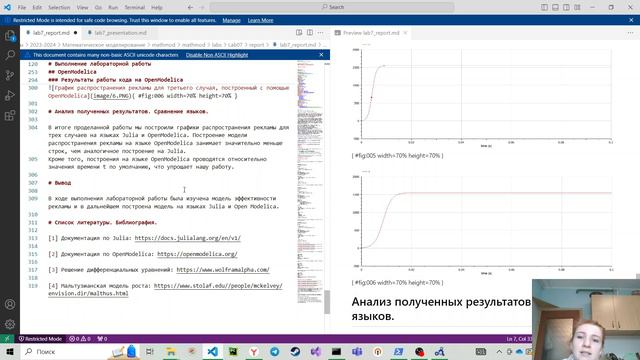Open customize layout icon
640x360 pixels.
[x=577, y=7]
